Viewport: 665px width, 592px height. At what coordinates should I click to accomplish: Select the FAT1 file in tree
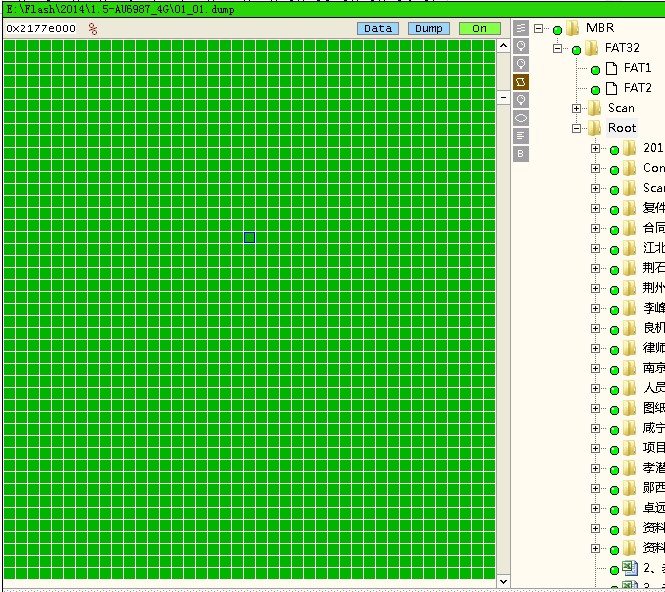(x=637, y=68)
